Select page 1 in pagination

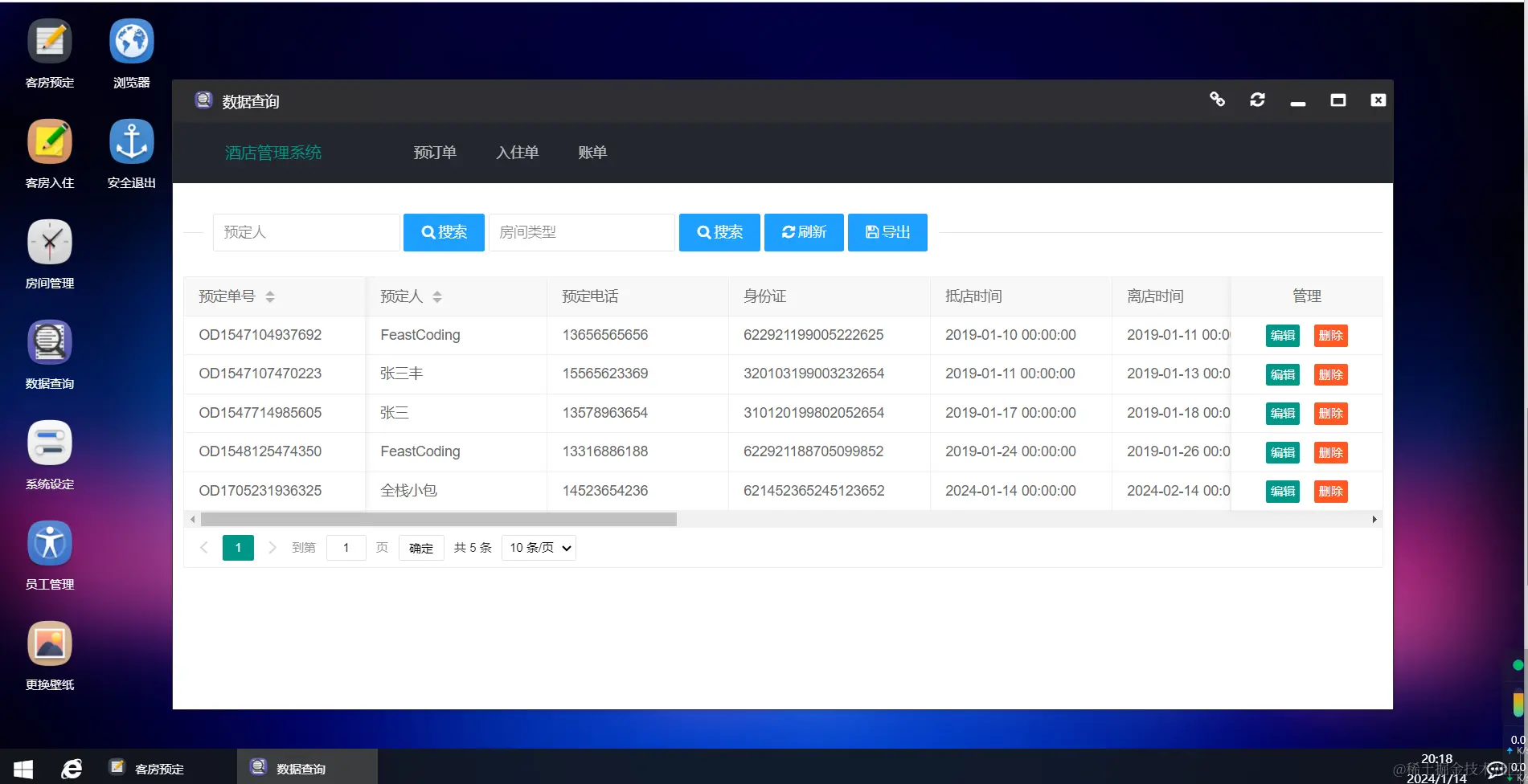[x=238, y=548]
